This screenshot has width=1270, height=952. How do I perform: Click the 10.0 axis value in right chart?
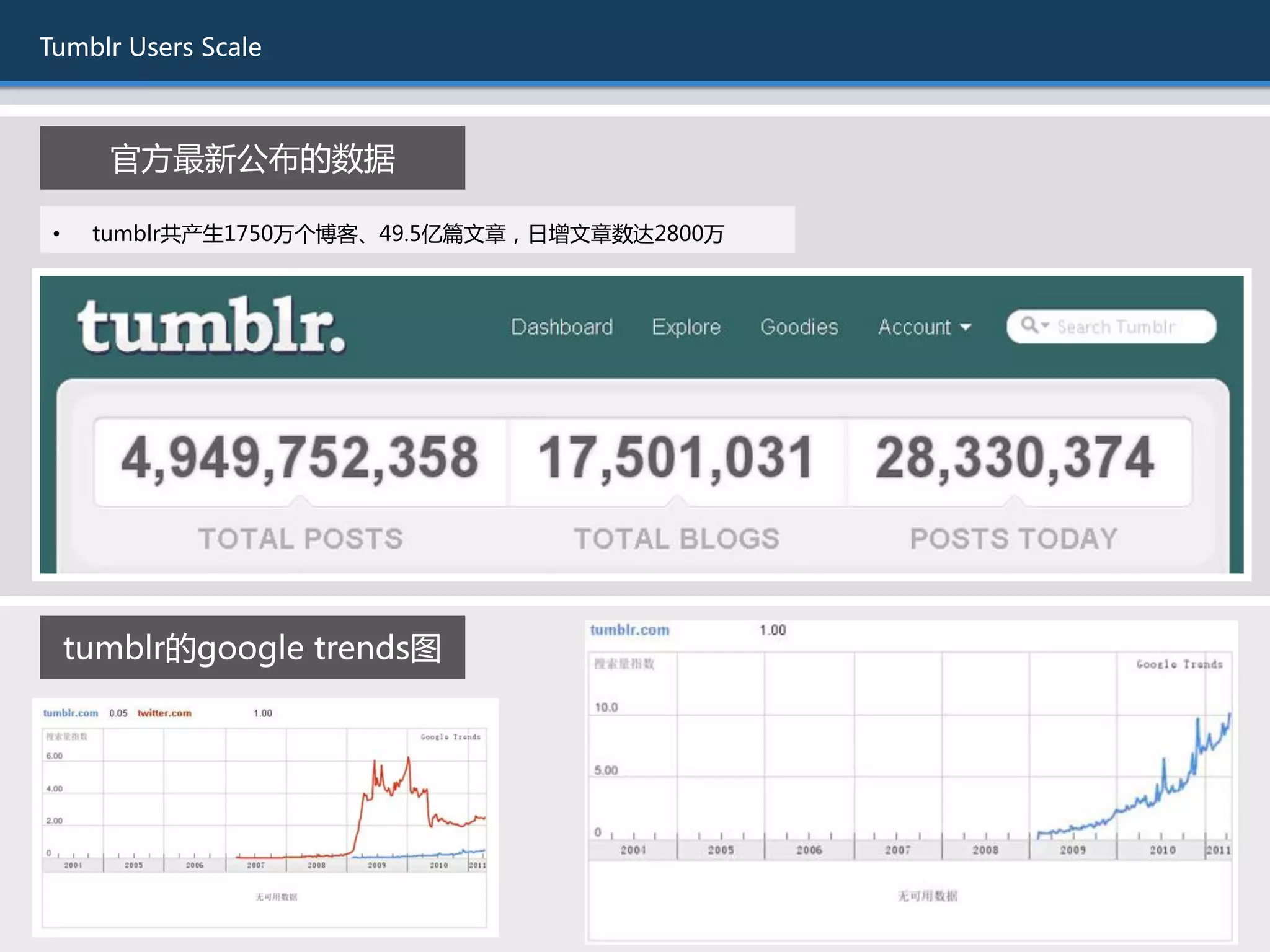(606, 707)
